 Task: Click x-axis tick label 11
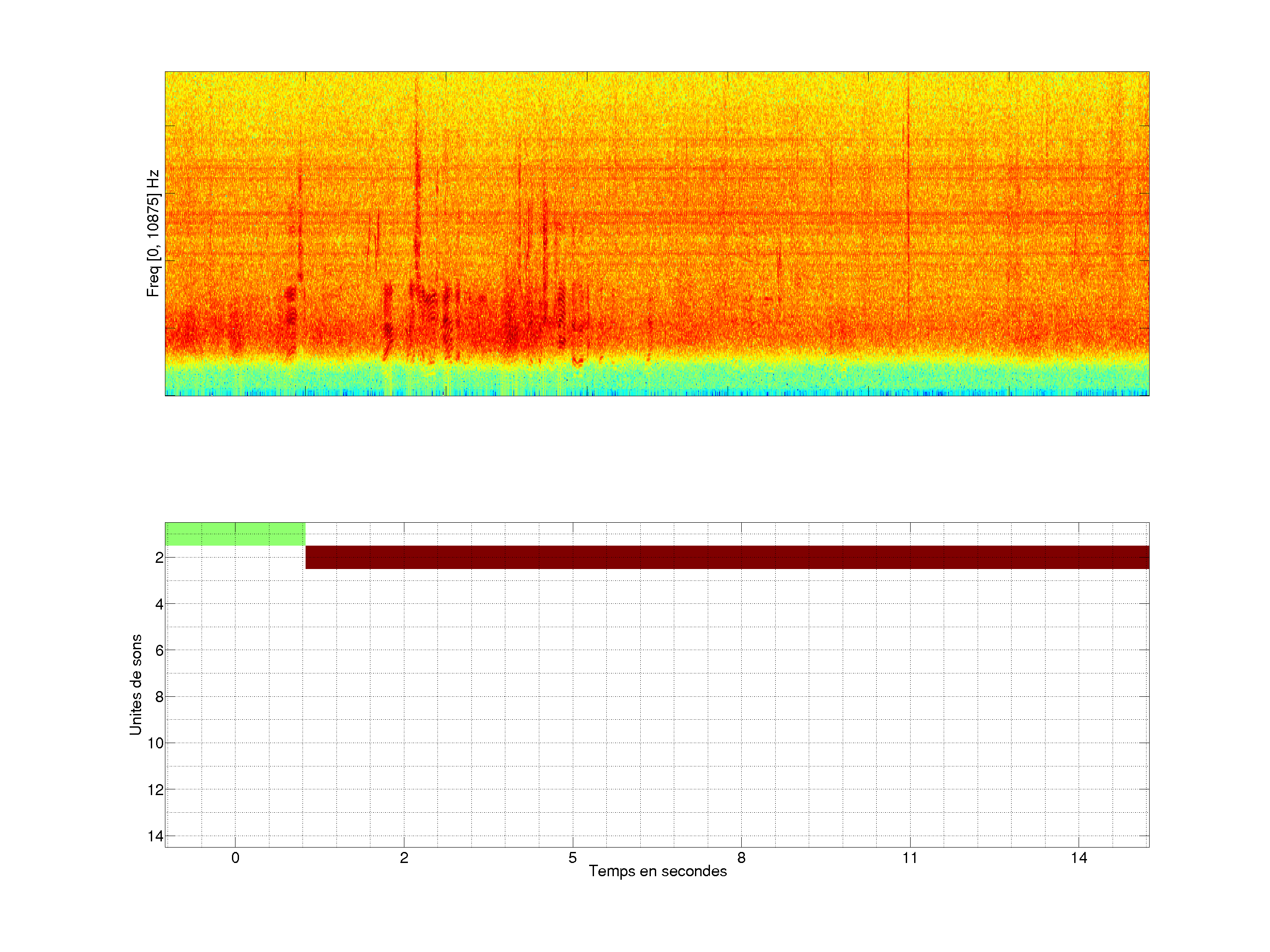910,858
